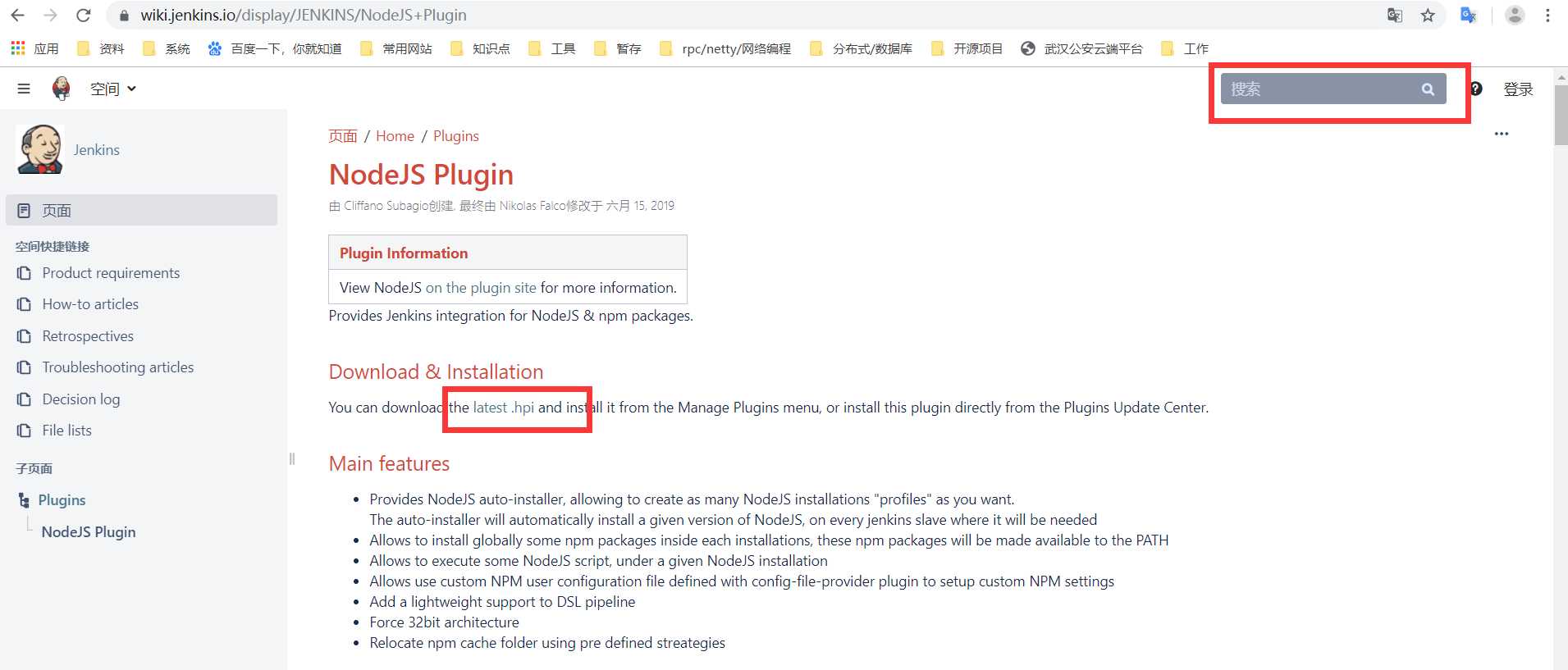Open the translate page icon in address bar
This screenshot has height=670, width=1568.
tap(1394, 16)
